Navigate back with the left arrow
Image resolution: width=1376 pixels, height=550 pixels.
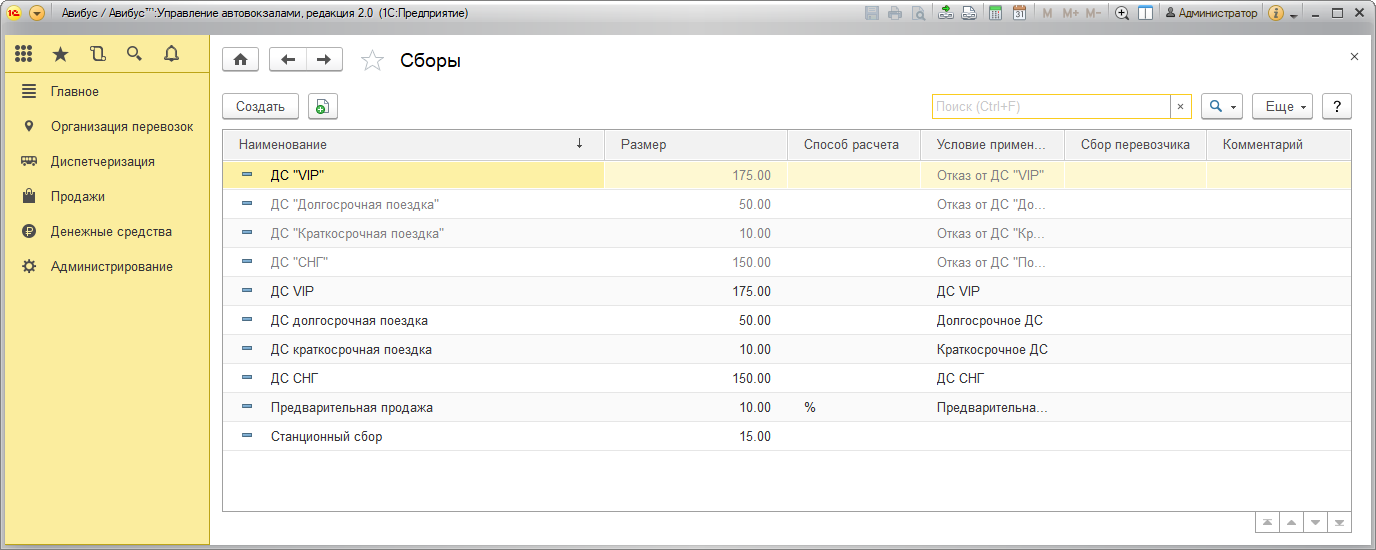(288, 60)
